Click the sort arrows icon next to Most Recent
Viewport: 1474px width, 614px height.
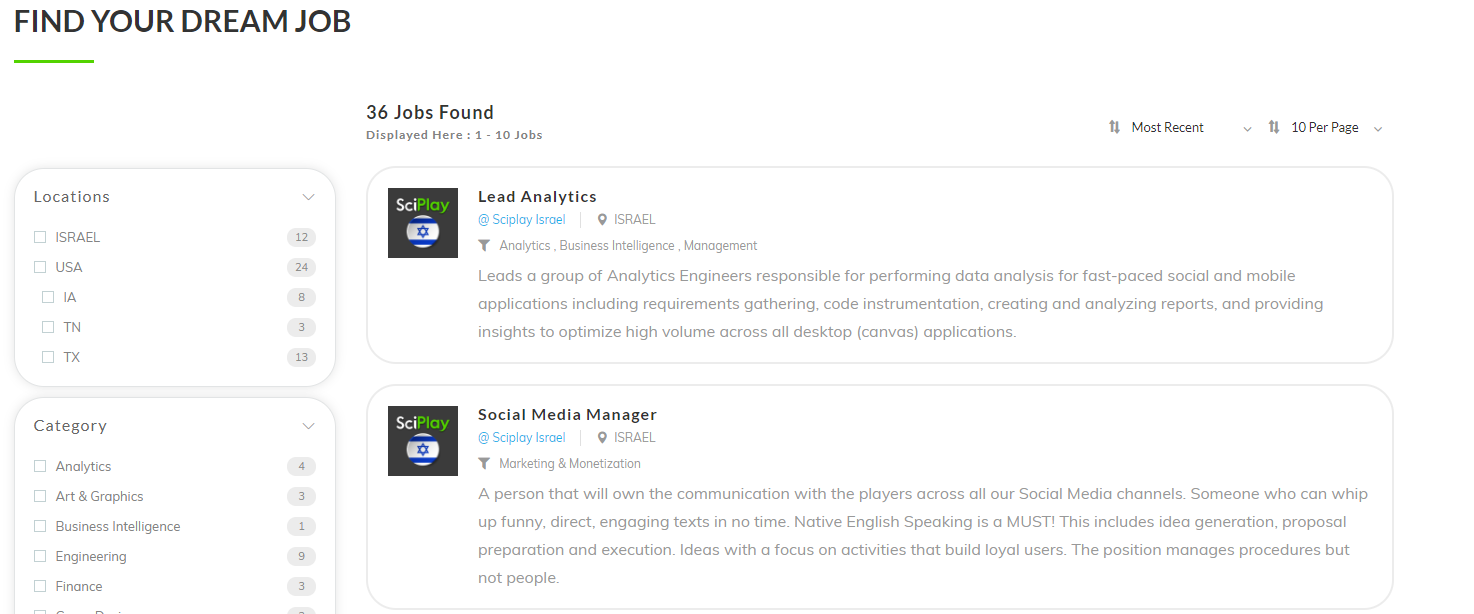tap(1114, 127)
